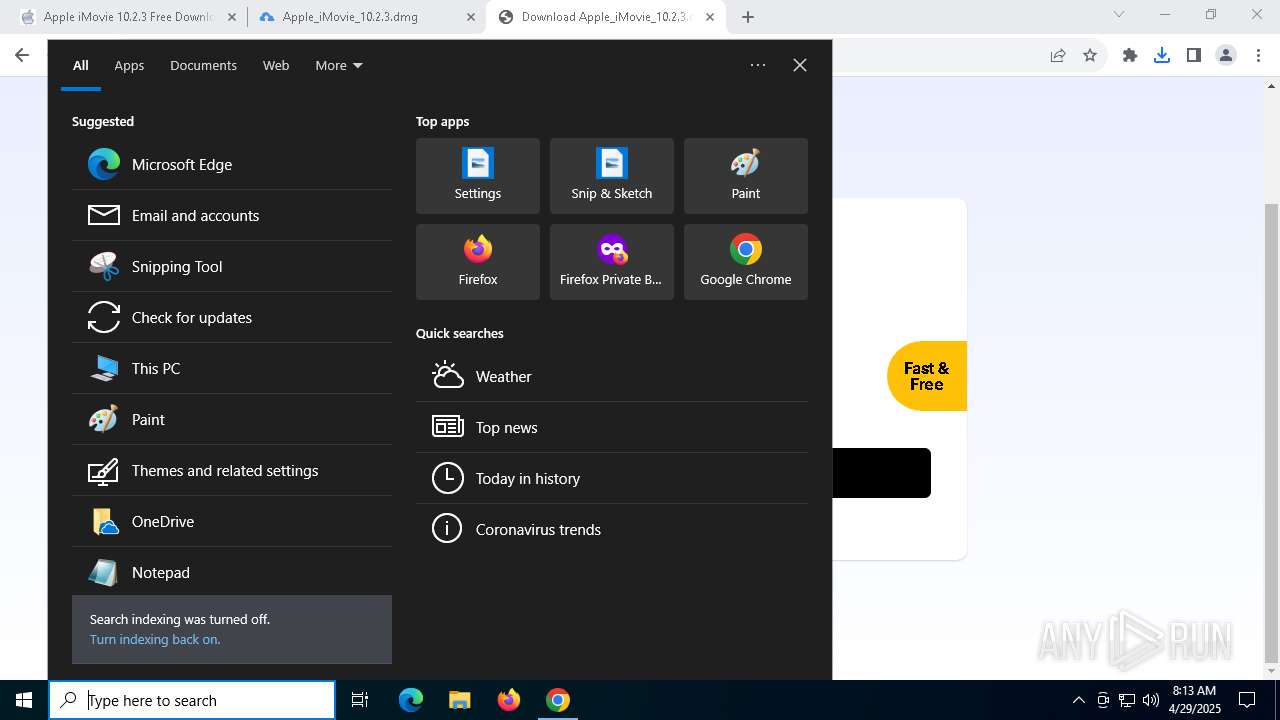Switch to Apple_iMovie_10.2.3.dmg Chrome tab
Viewport: 1280px width, 720px height.
pos(366,17)
